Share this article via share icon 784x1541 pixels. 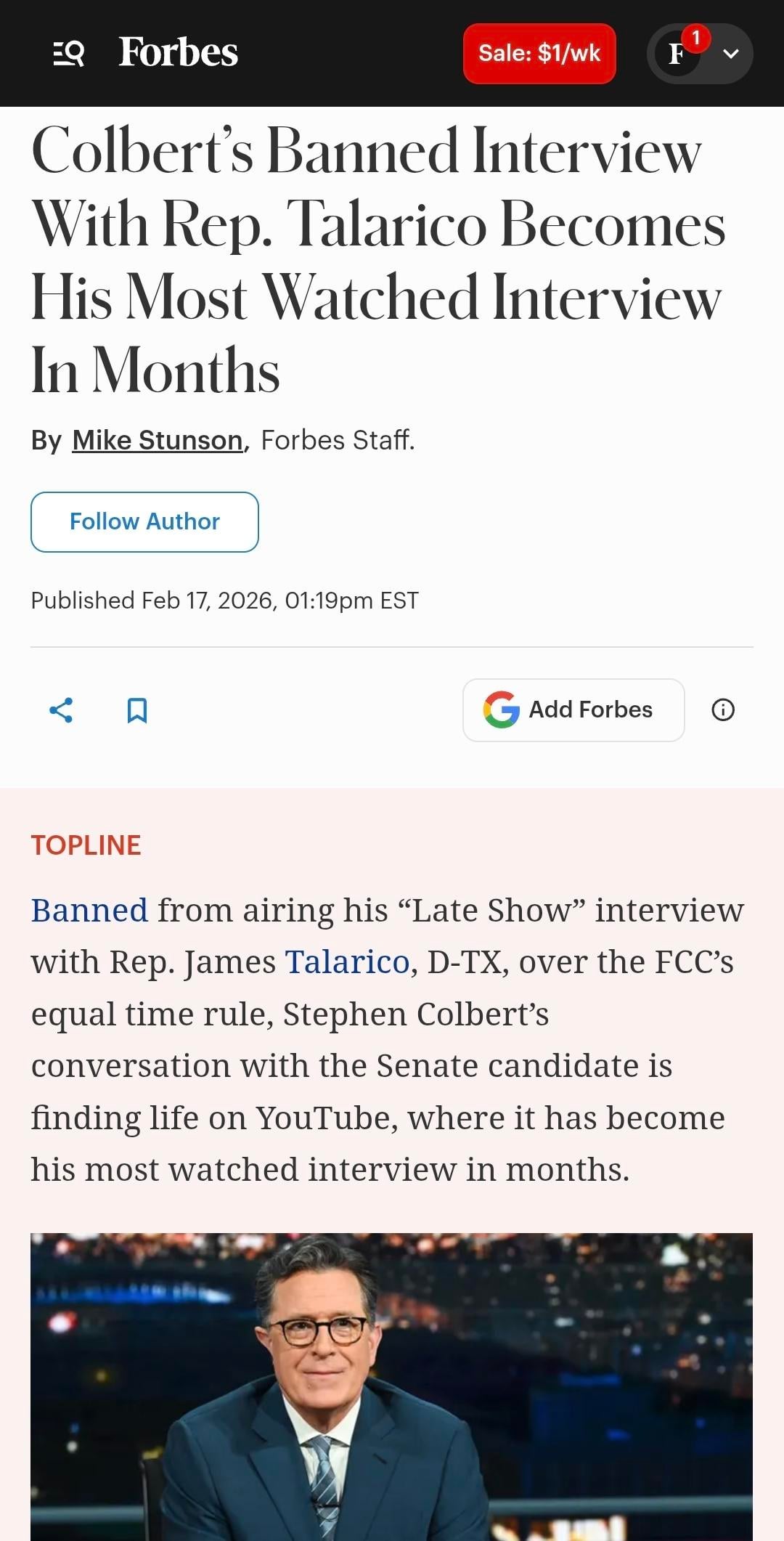61,709
